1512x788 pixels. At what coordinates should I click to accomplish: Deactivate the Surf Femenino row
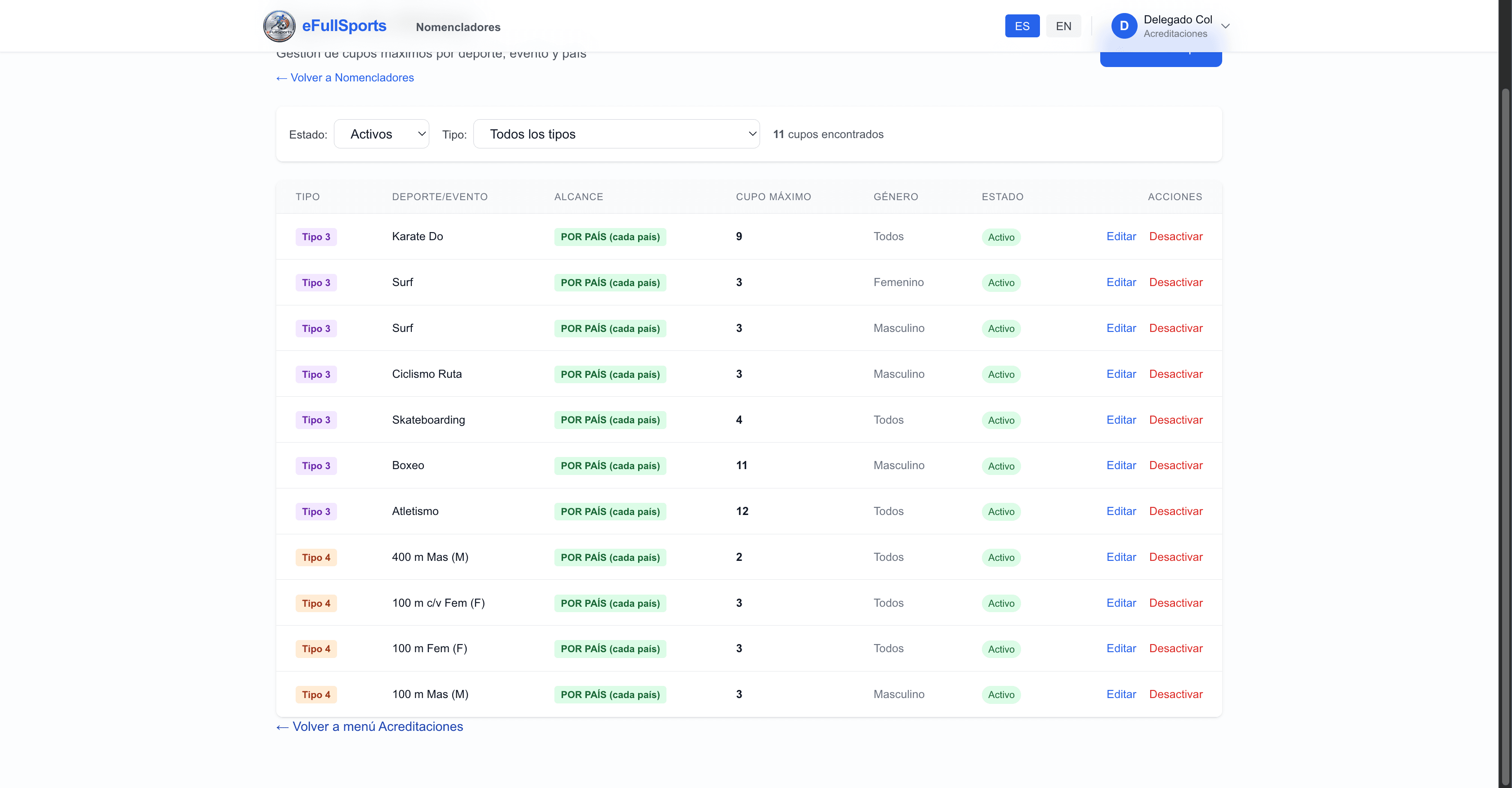1176,282
